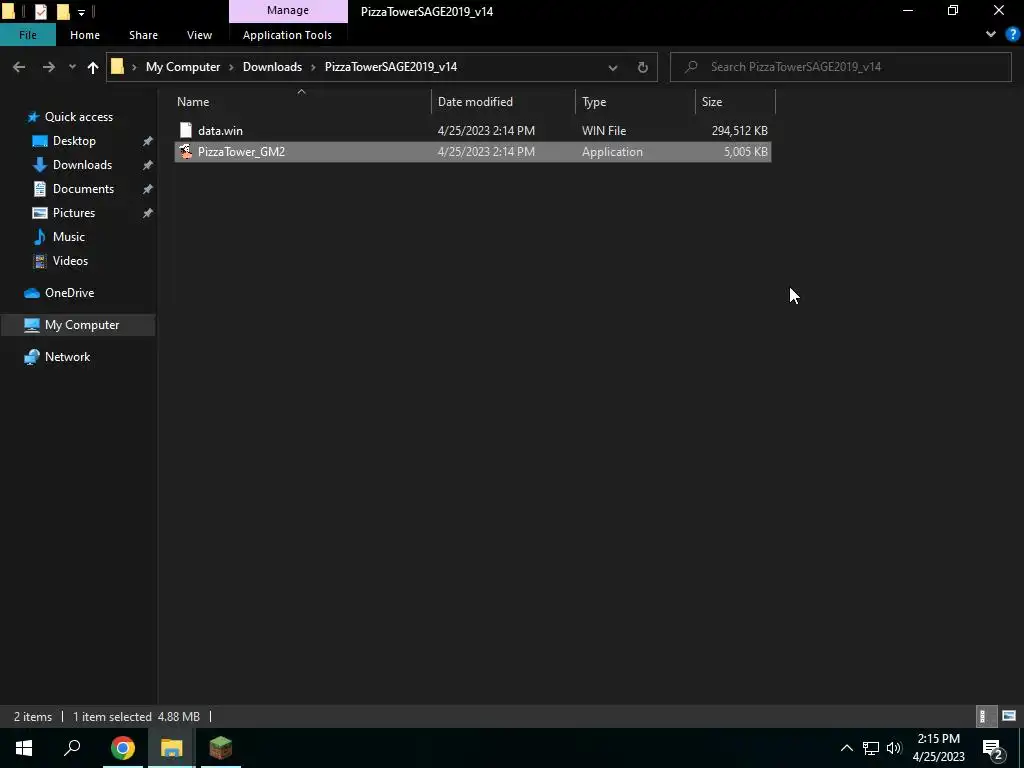Click the 4/25/2023 date of data.win
Image resolution: width=1024 pixels, height=768 pixels.
487,131
